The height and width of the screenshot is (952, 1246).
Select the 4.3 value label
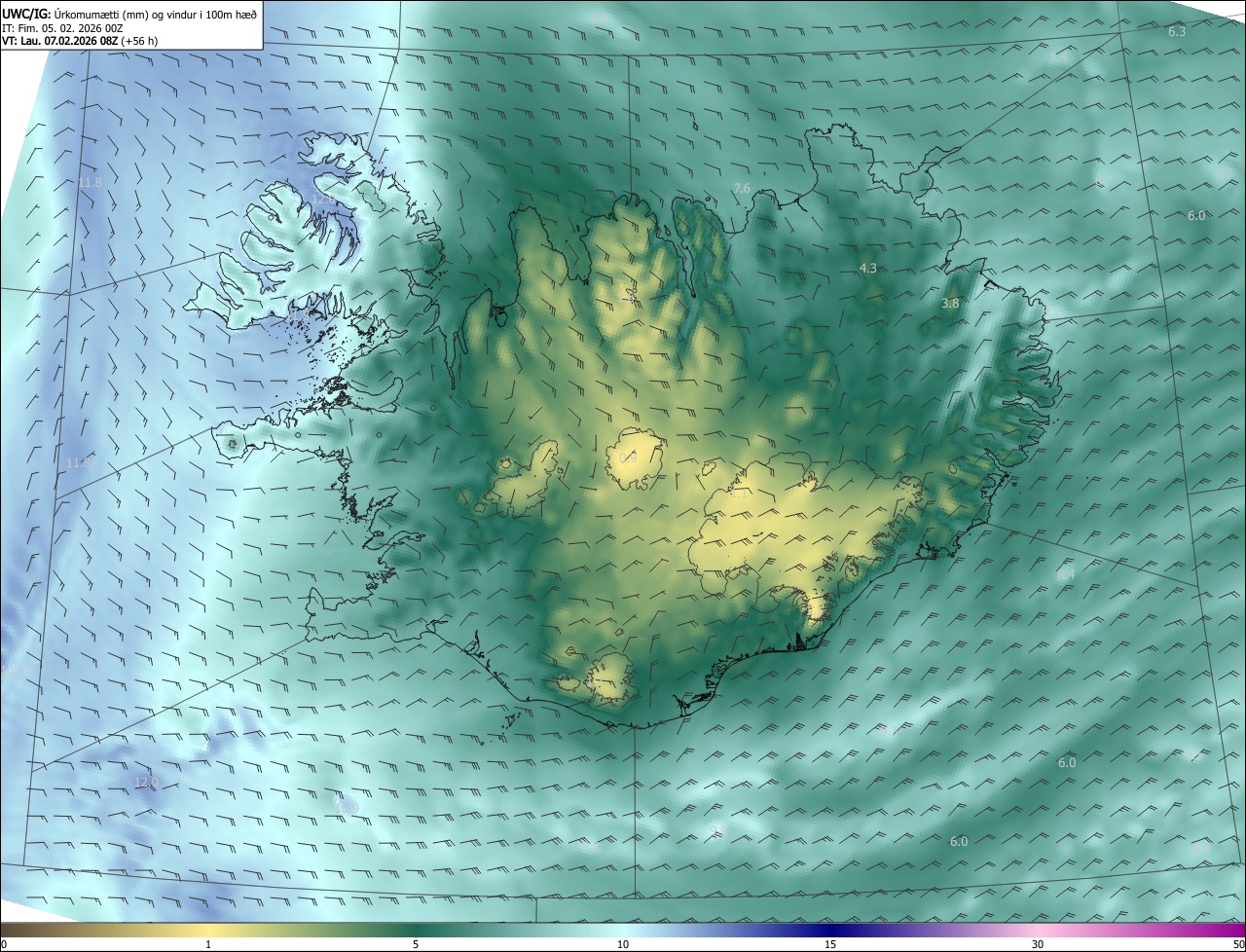(867, 268)
